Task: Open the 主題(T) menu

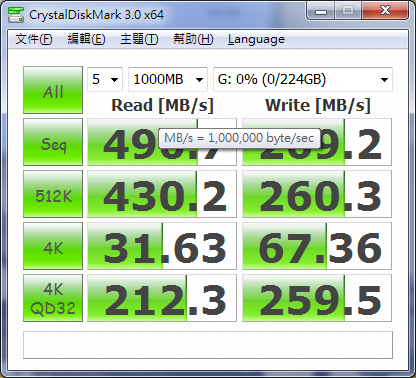Action: pyautogui.click(x=139, y=39)
